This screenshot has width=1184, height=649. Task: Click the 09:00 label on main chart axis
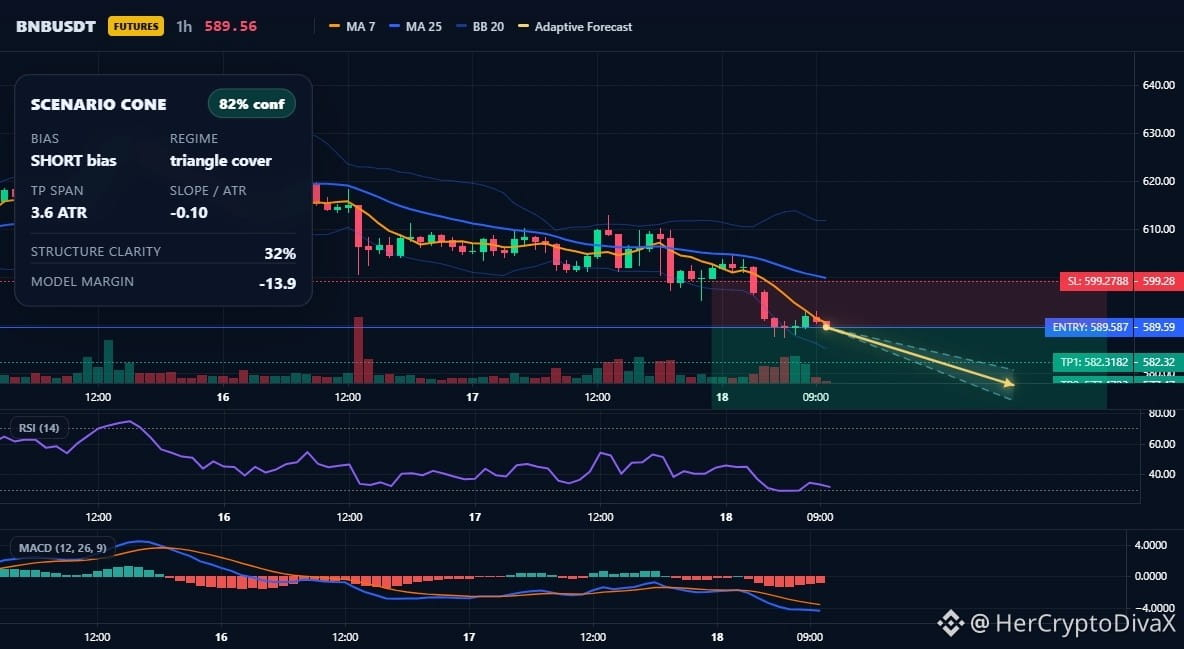tap(816, 397)
